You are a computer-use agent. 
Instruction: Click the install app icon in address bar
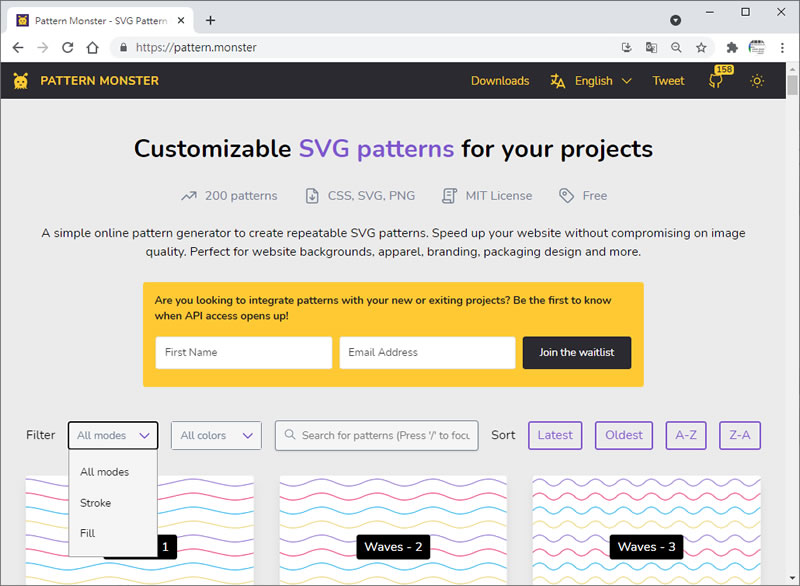[627, 47]
